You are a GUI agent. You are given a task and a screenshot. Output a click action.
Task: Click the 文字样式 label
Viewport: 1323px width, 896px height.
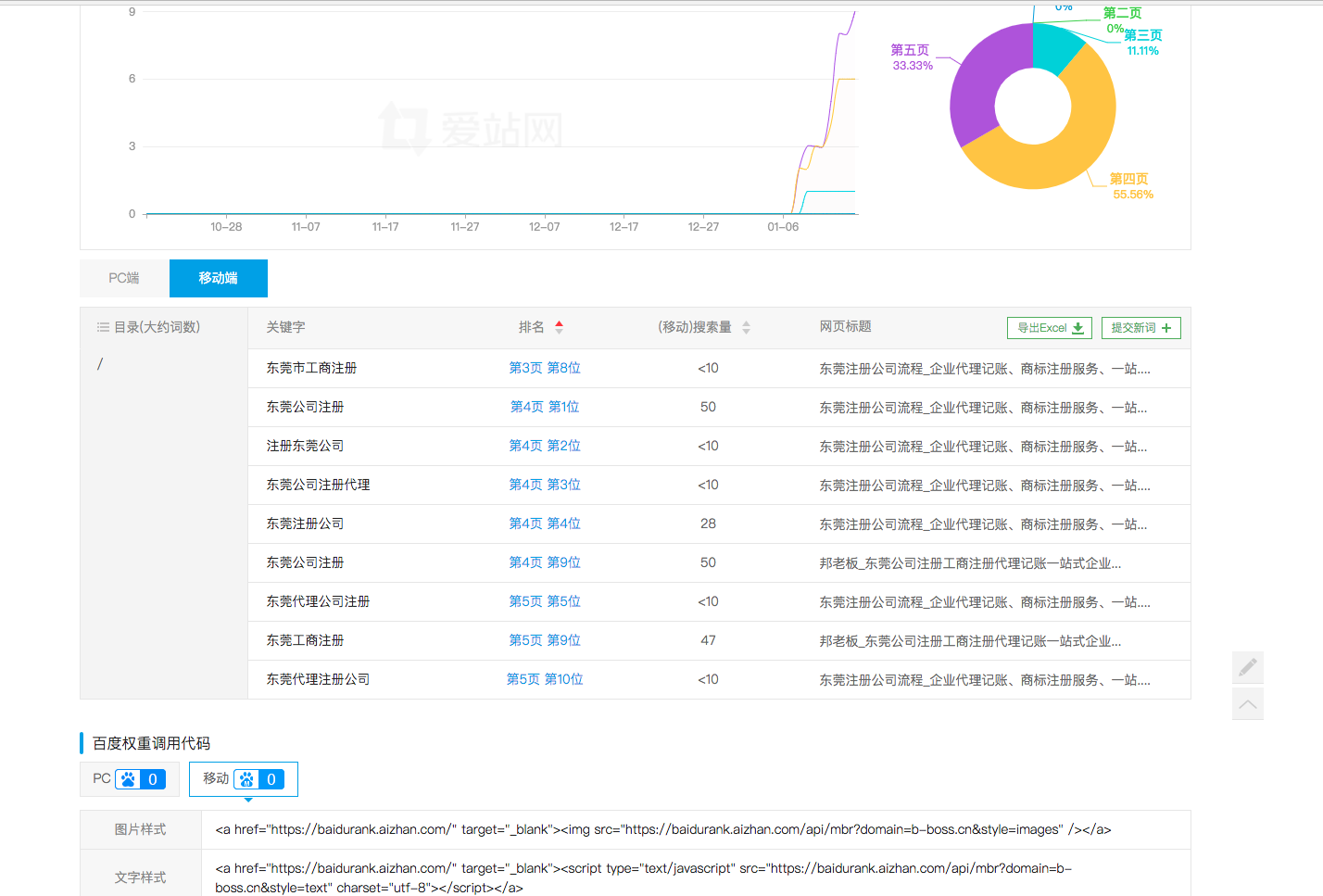[x=141, y=877]
